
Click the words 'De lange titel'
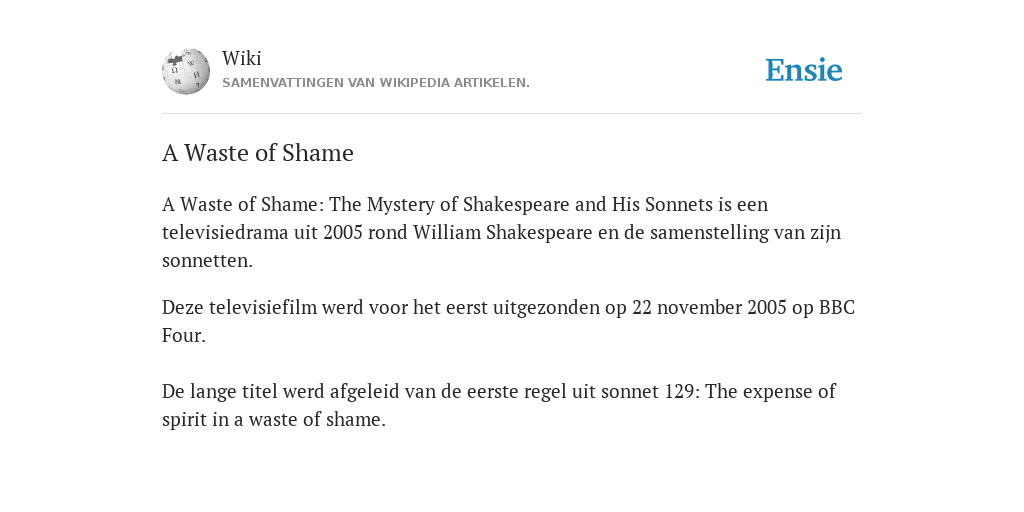tap(219, 391)
